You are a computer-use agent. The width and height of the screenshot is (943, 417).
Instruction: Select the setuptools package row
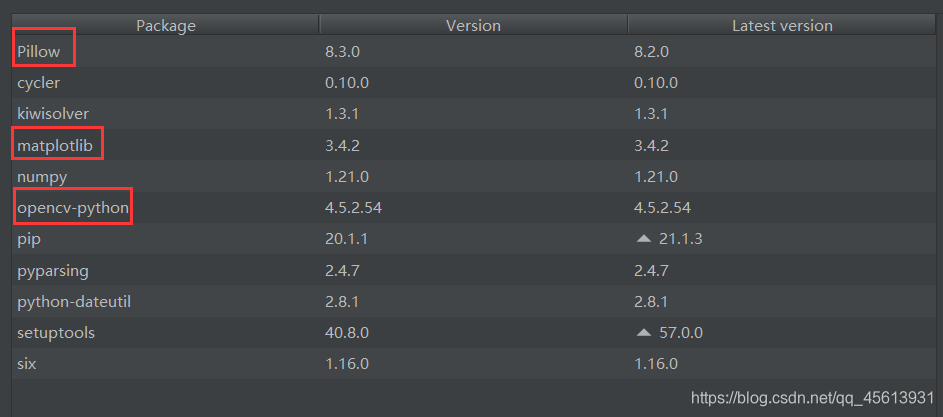(x=474, y=333)
